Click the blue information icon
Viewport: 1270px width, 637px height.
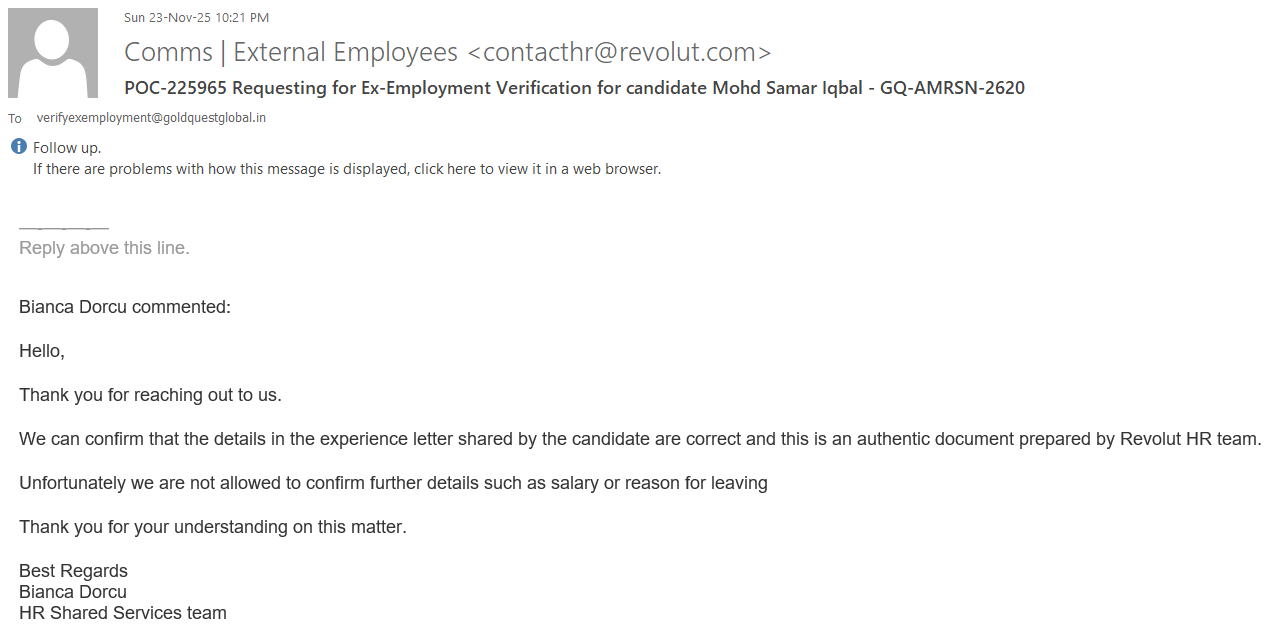19,147
